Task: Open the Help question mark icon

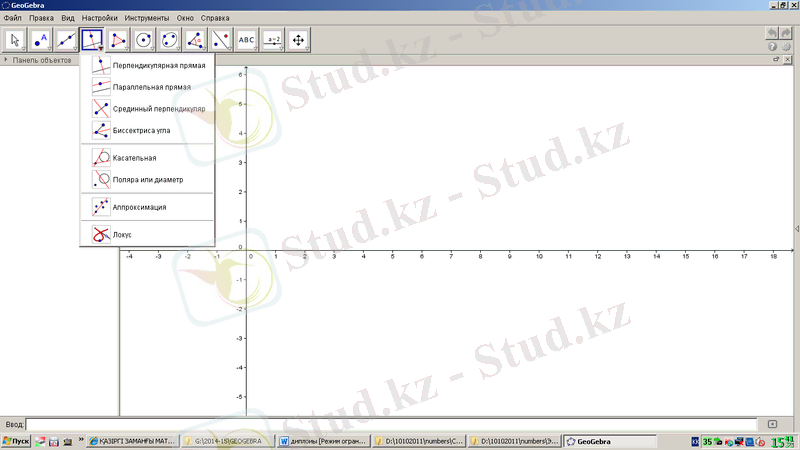Action: pos(772,46)
